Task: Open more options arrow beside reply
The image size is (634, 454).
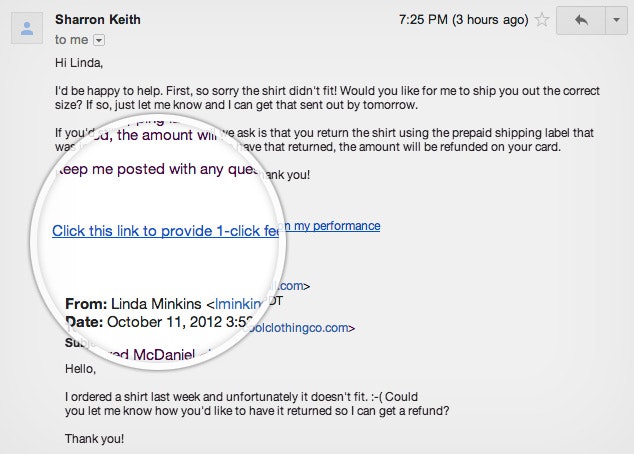Action: pos(616,20)
